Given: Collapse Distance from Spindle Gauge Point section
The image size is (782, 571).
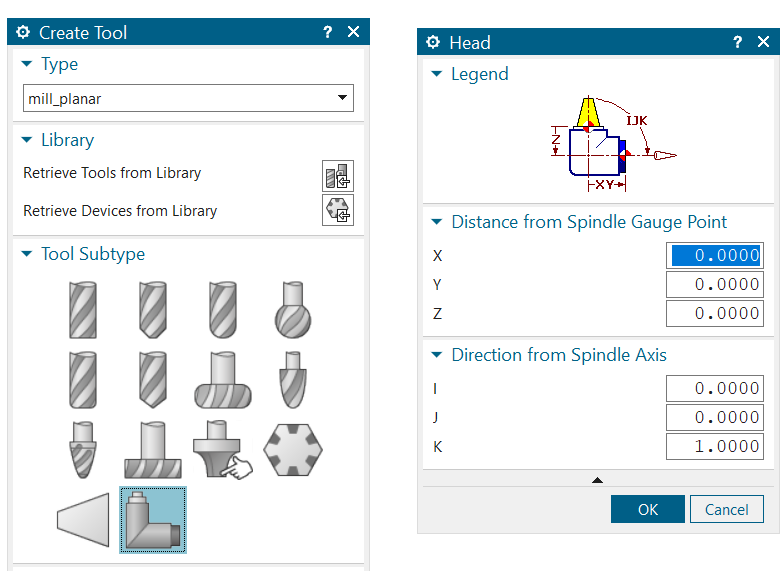Looking at the screenshot, I should pos(437,222).
